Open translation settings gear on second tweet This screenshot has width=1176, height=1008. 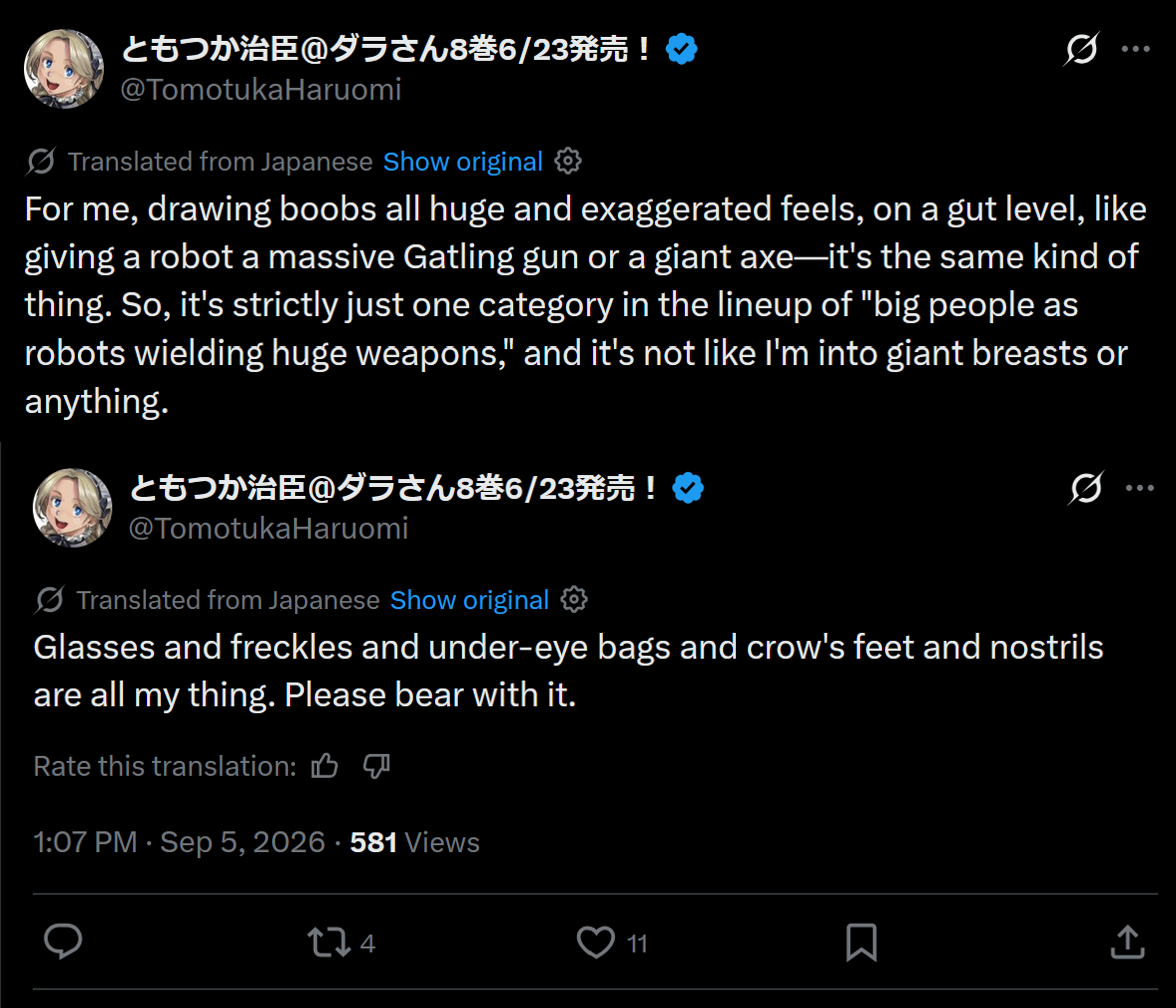tap(574, 599)
